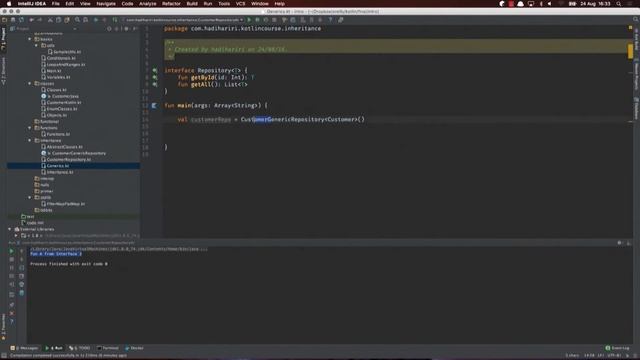Click the Structure vertical tab on left stripe

click(x=3, y=71)
